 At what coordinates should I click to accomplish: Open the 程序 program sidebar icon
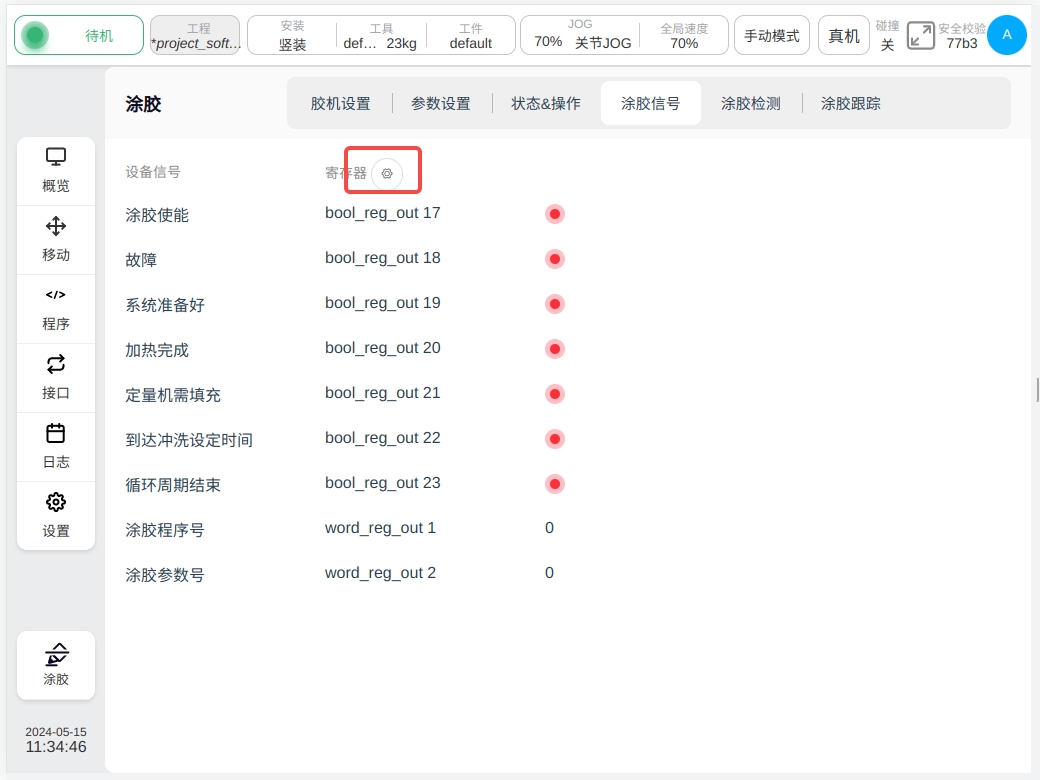56,308
